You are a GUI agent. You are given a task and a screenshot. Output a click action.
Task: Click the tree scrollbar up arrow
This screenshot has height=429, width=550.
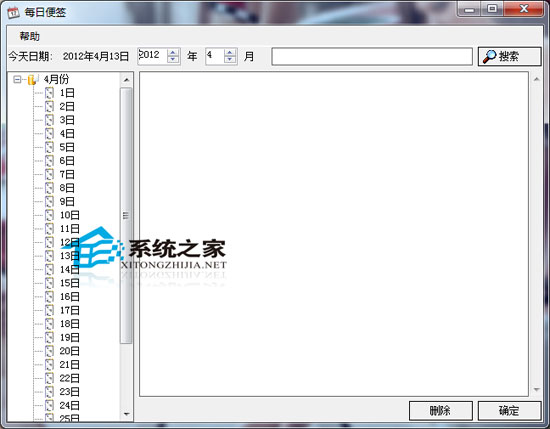point(126,80)
